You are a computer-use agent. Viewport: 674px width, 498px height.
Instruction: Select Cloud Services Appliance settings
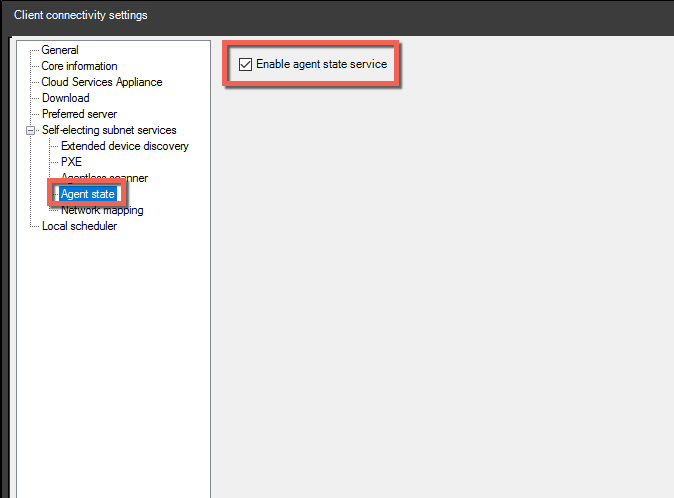pyautogui.click(x=101, y=82)
